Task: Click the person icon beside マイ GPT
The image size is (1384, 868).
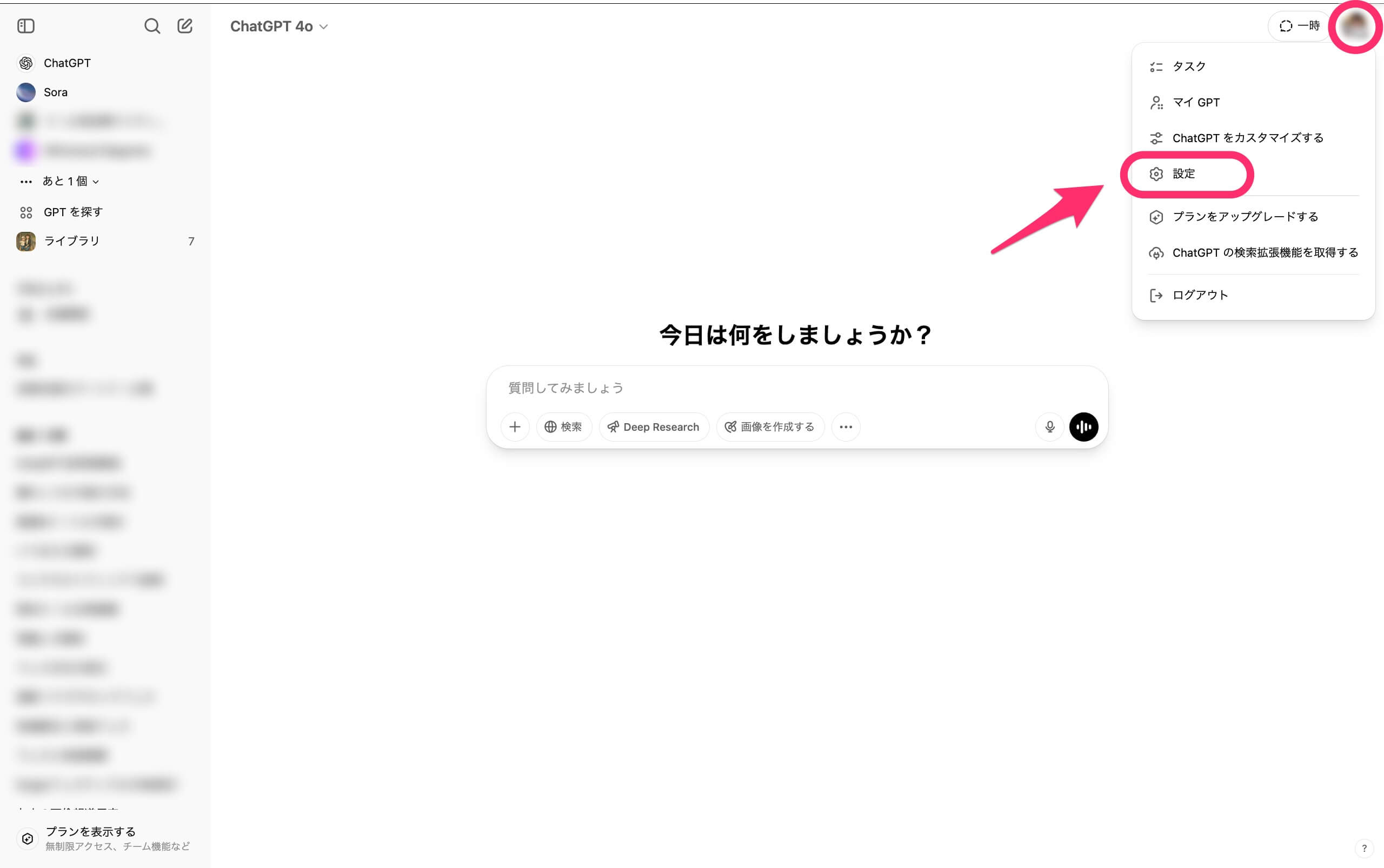Action: 1156,103
